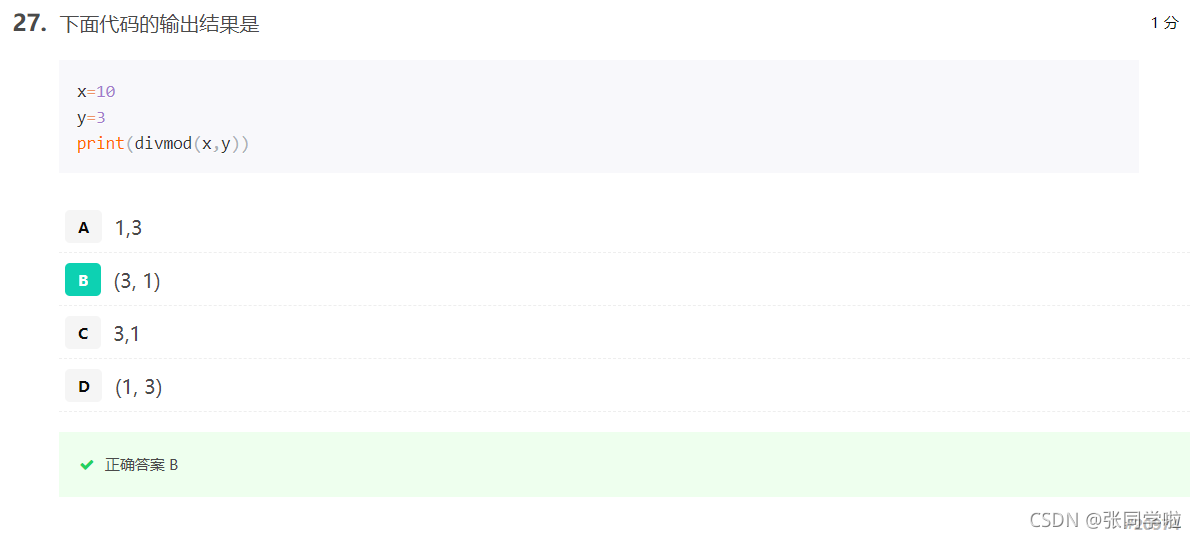Image resolution: width=1196 pixels, height=538 pixels.
Task: Click the 1 分 score label
Action: click(1165, 23)
